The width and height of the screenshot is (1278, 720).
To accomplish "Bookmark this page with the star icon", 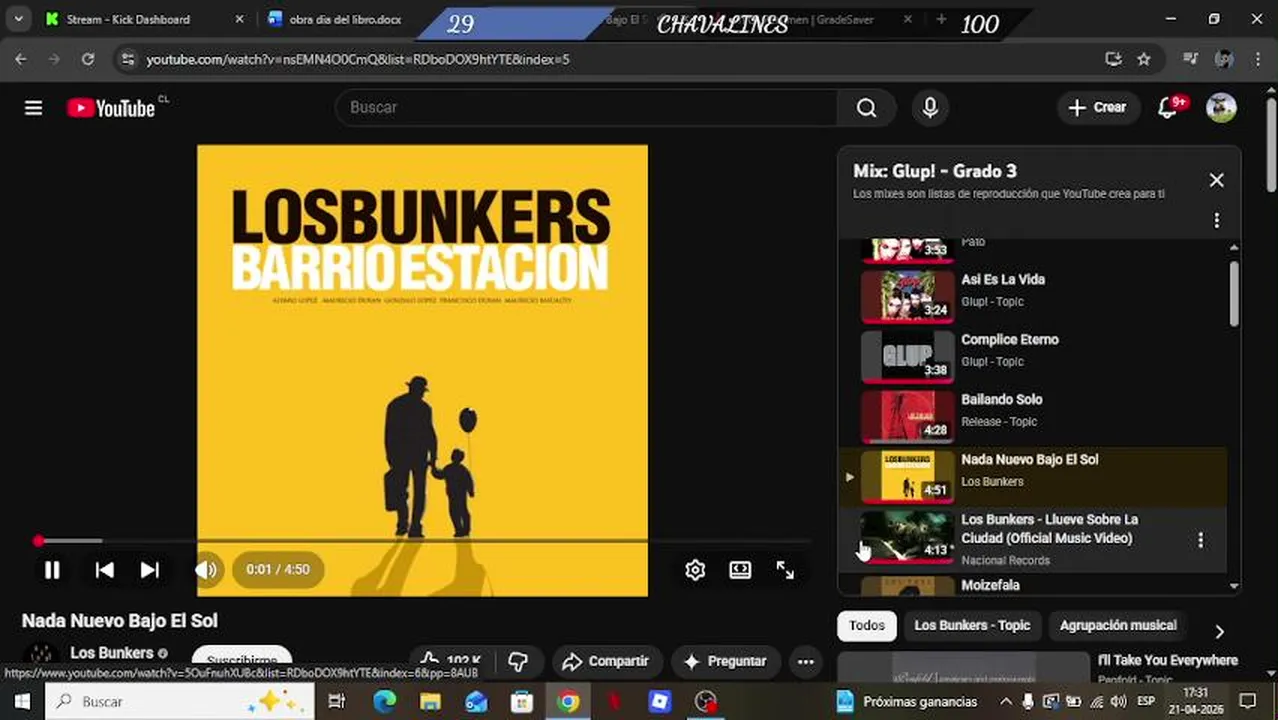I will click(1144, 59).
